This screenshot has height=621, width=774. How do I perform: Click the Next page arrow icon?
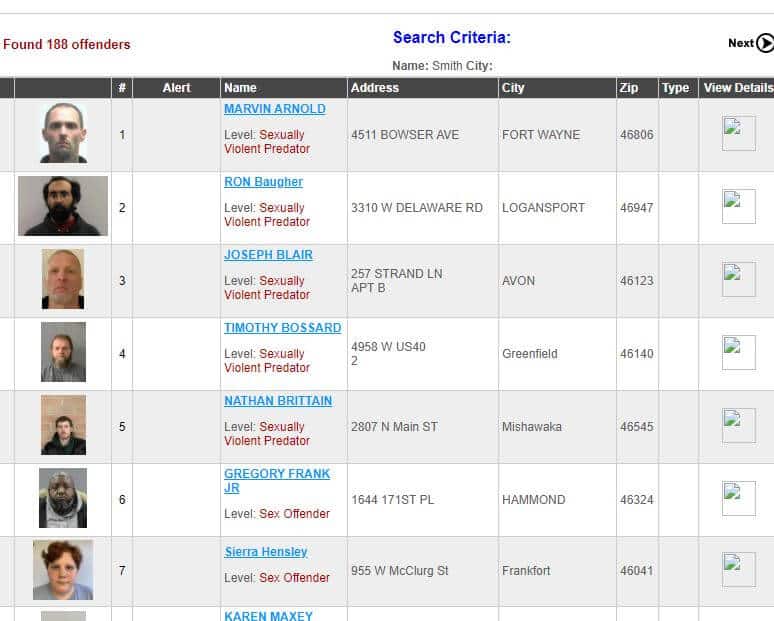point(765,43)
